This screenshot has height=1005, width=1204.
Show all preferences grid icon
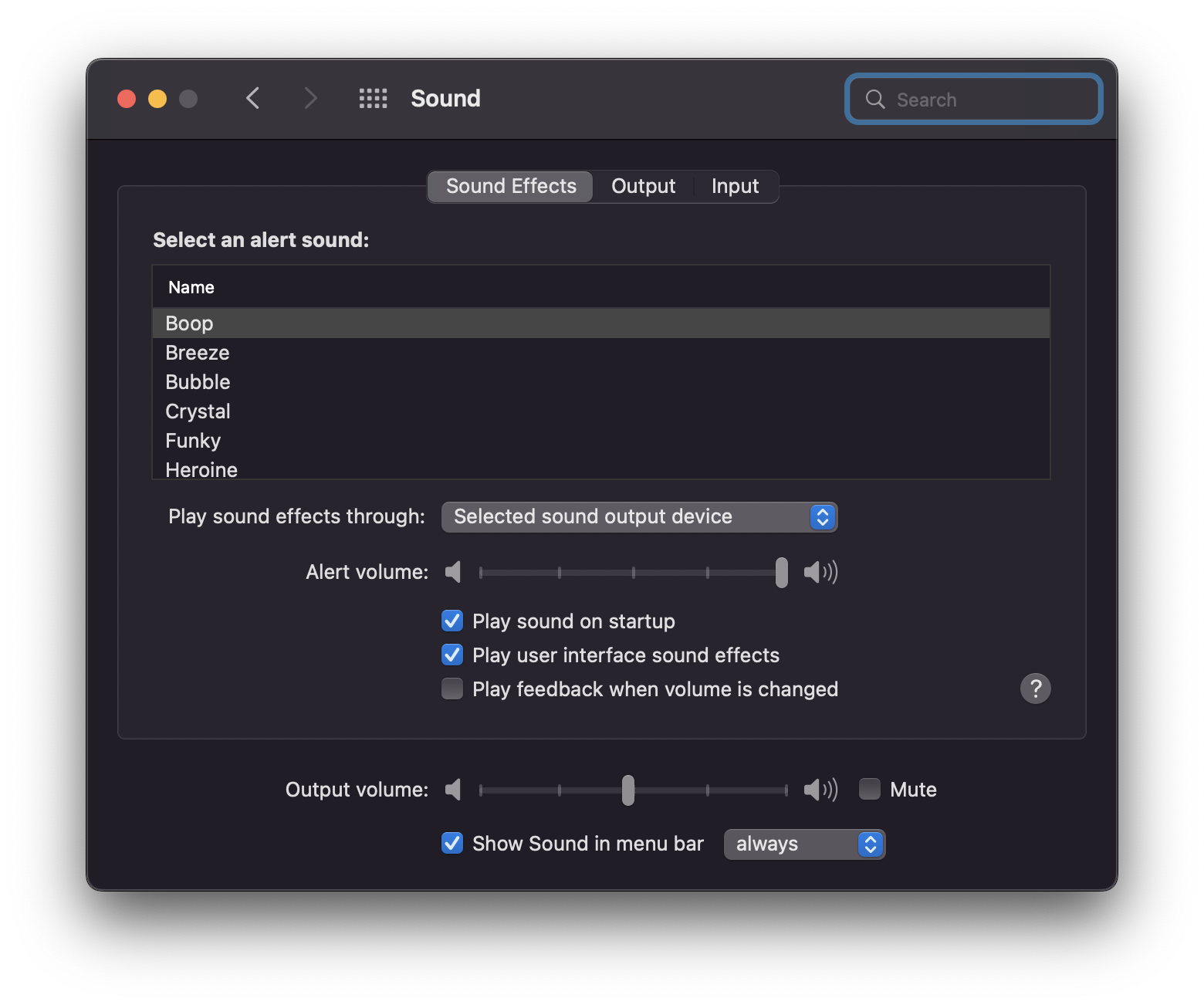[373, 98]
